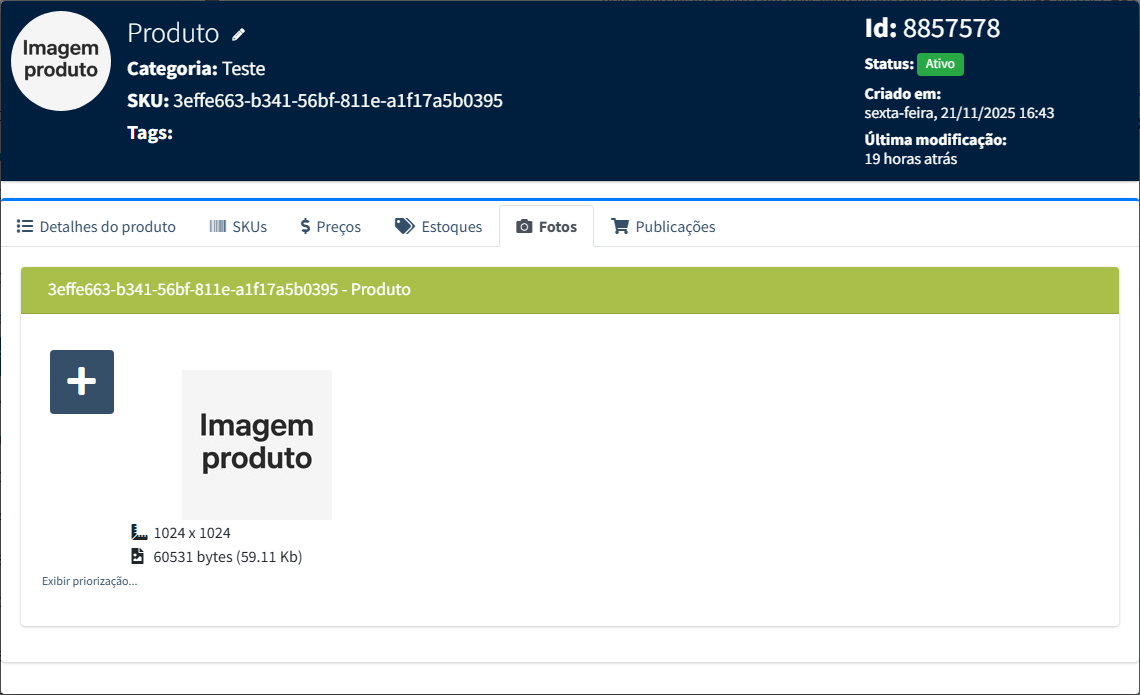Select the Fotos tab
The image size is (1140, 695).
(546, 227)
